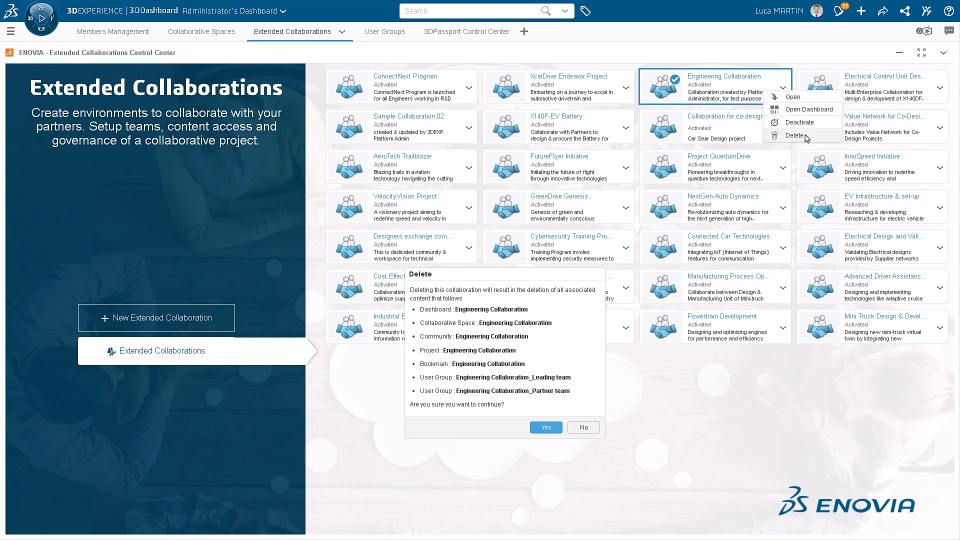Minimize the ENOVIA widget

click(899, 53)
